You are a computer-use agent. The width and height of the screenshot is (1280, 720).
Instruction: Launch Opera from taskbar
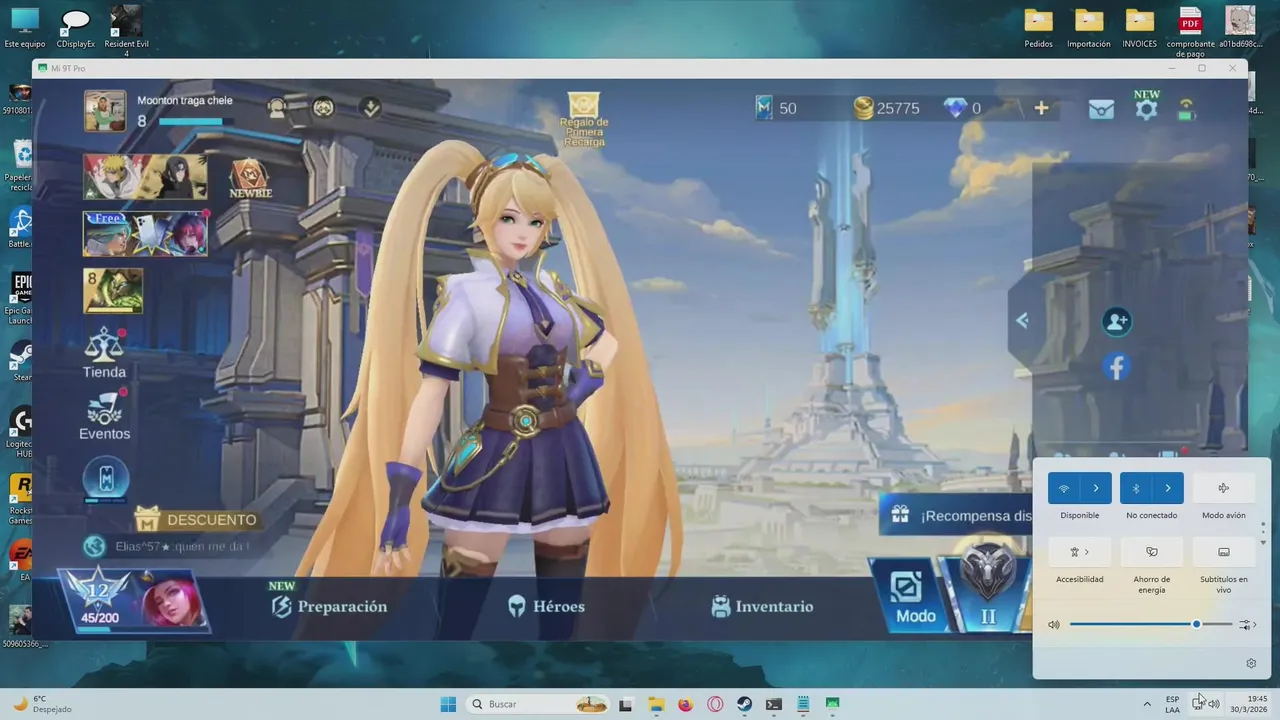[x=715, y=704]
